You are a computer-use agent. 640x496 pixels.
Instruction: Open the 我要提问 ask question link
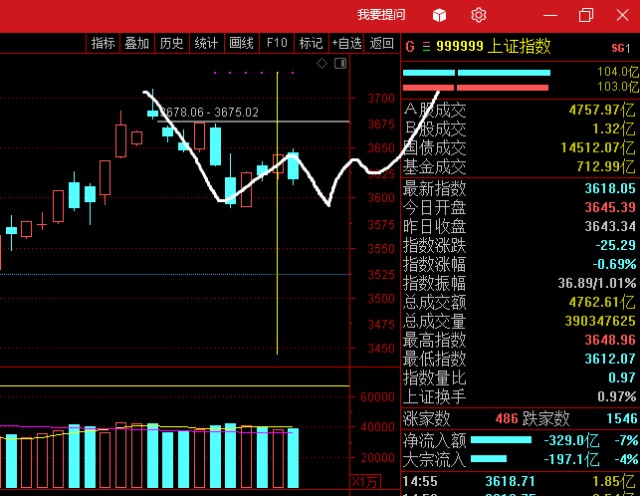tap(381, 15)
